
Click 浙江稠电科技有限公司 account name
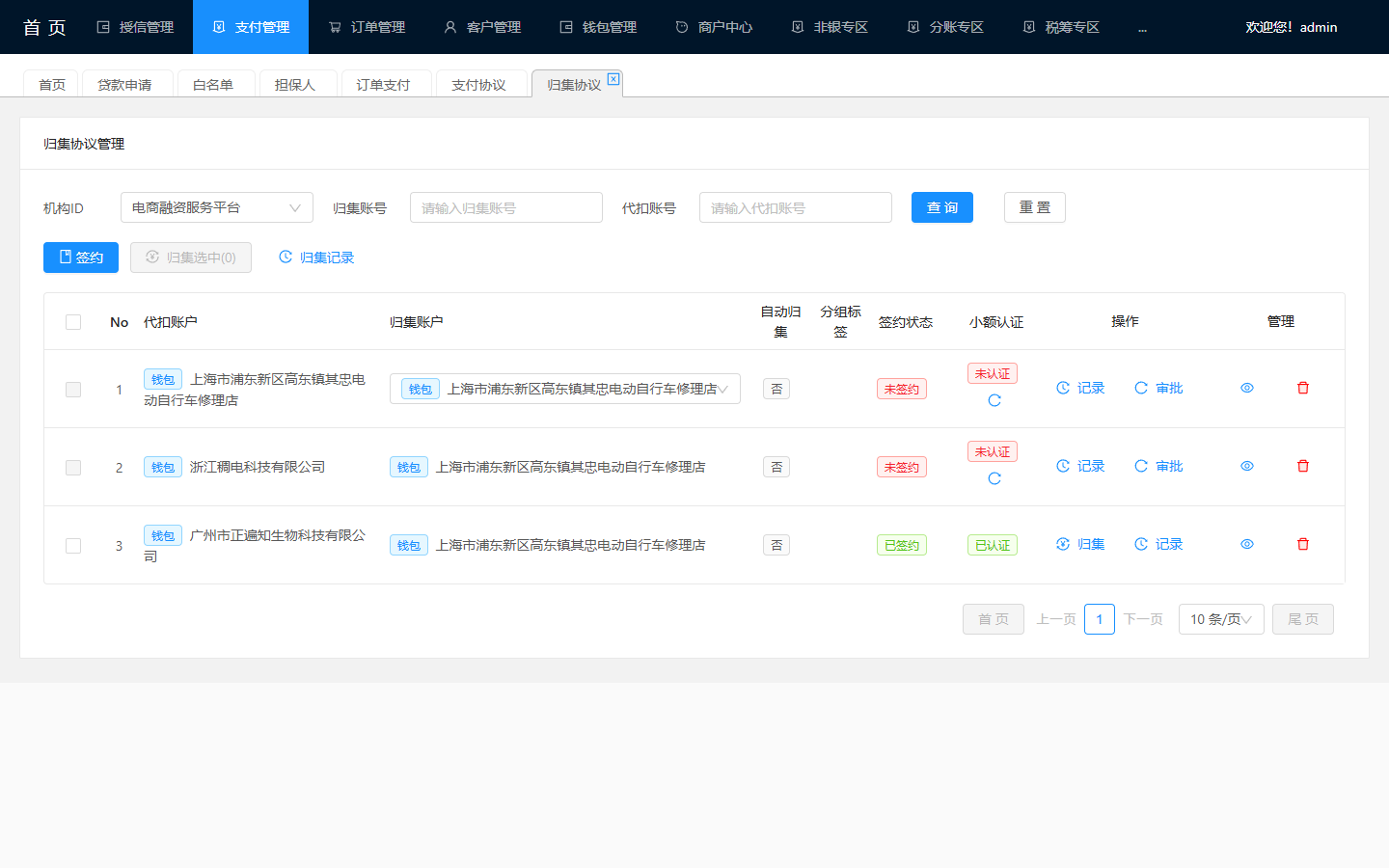pos(258,467)
